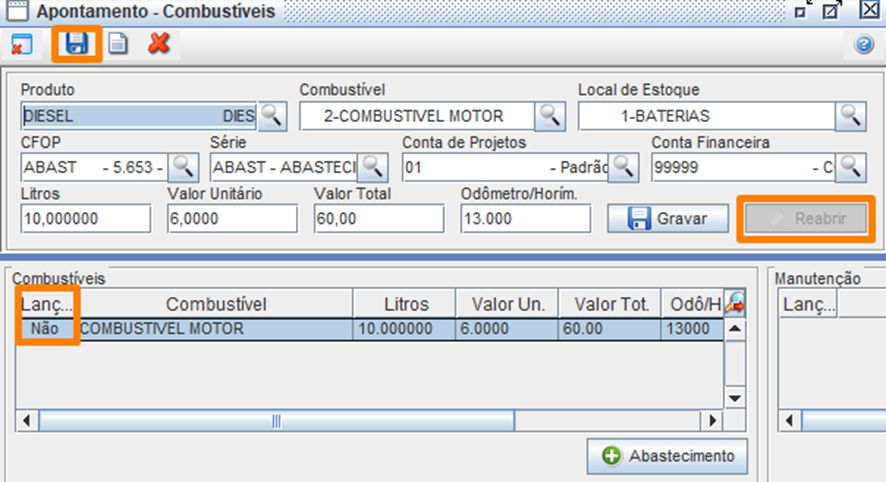886x482 pixels.
Task: Focus the Valor Unitário field
Action: point(231,219)
